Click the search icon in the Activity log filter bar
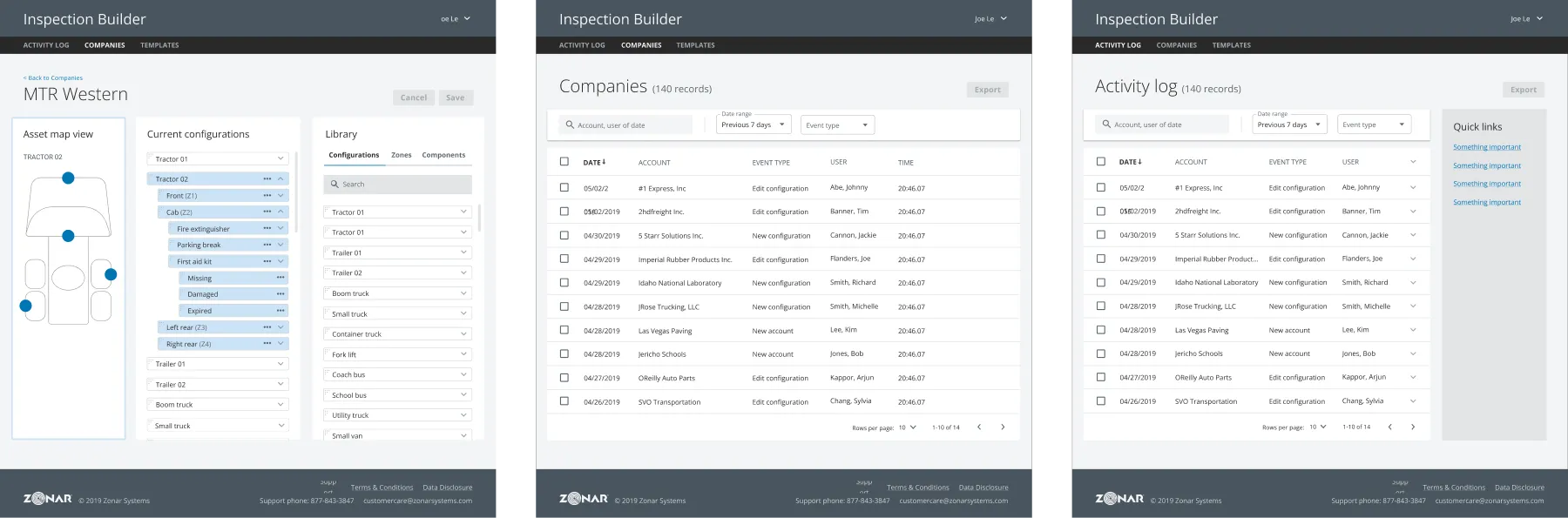Screen dimensions: 1568x518 point(1106,124)
